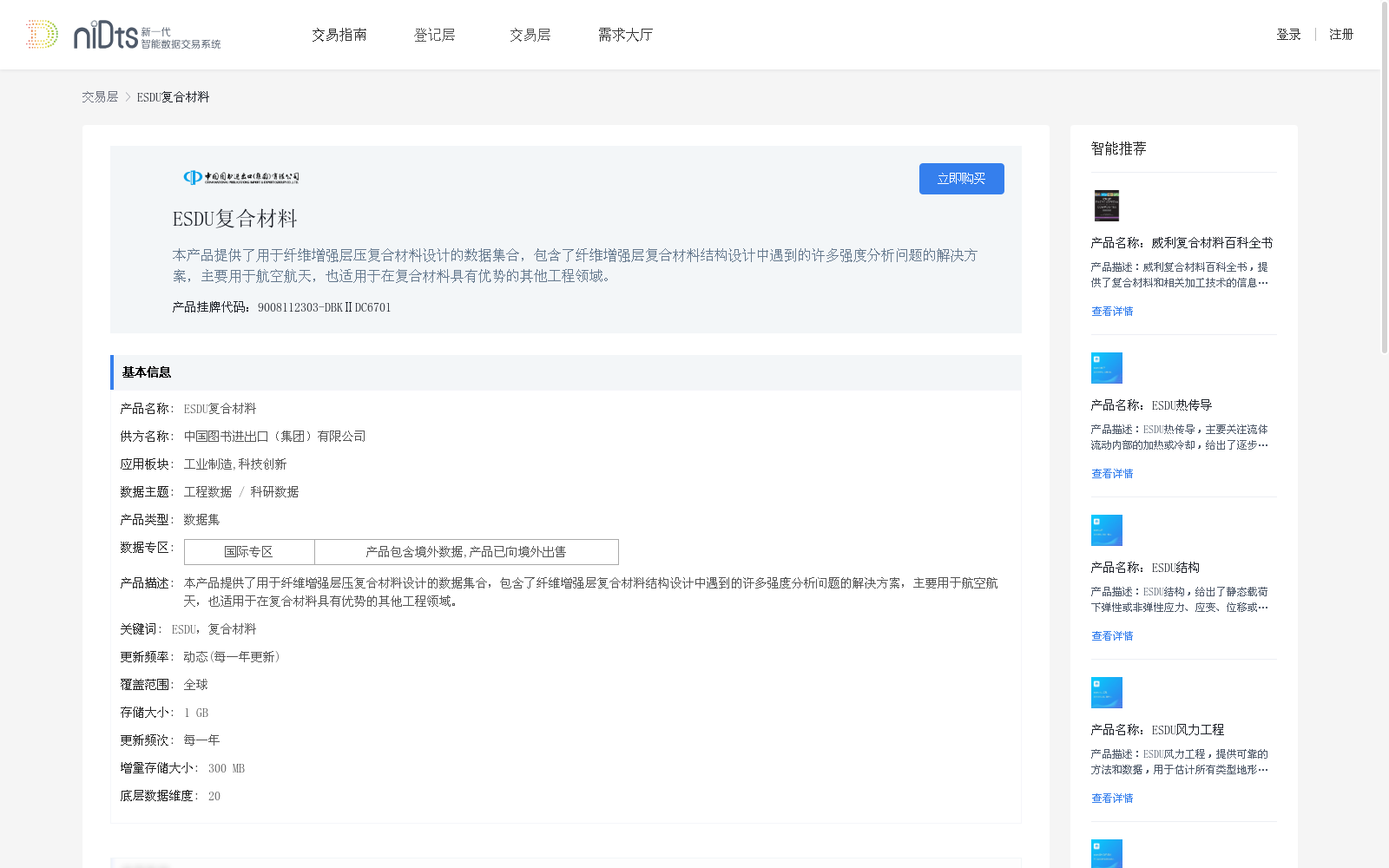Click the 登录 link
Image resolution: width=1389 pixels, height=868 pixels.
point(1288,35)
